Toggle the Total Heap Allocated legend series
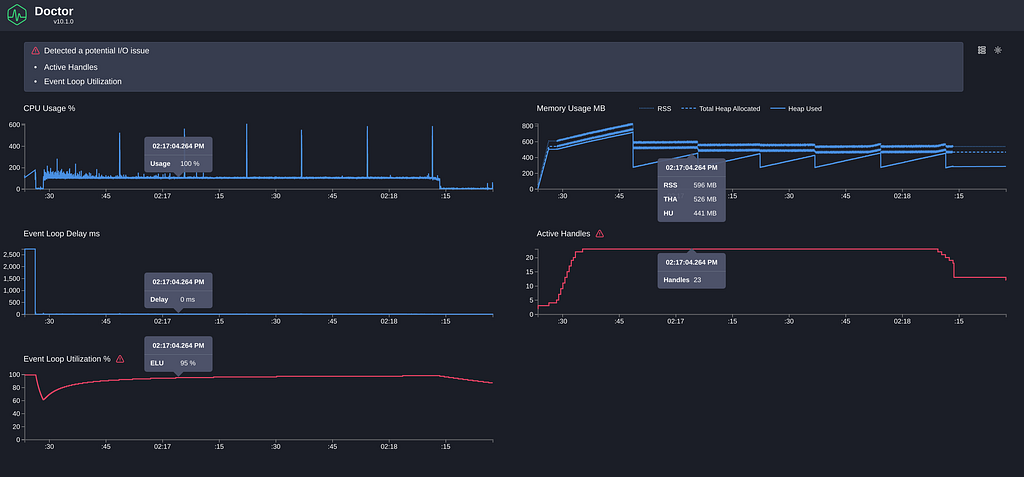The width and height of the screenshot is (1024, 477). [x=720, y=108]
